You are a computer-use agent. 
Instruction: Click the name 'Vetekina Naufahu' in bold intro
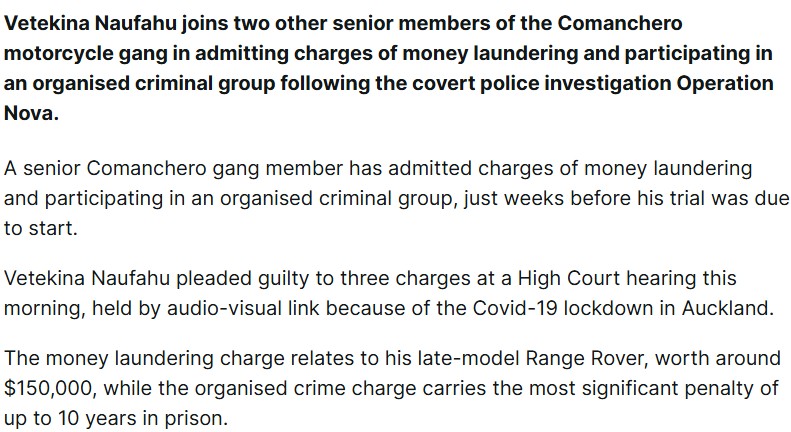tap(90, 23)
